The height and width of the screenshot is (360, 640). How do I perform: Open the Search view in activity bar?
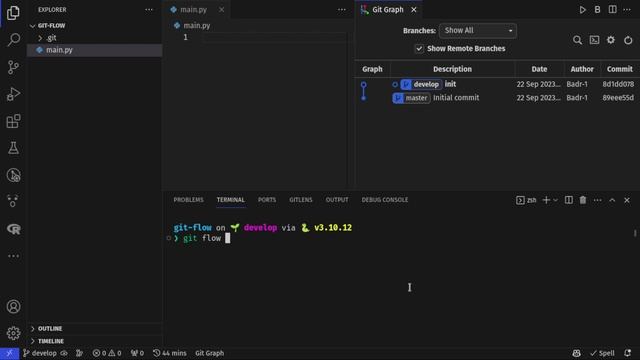coord(13,40)
